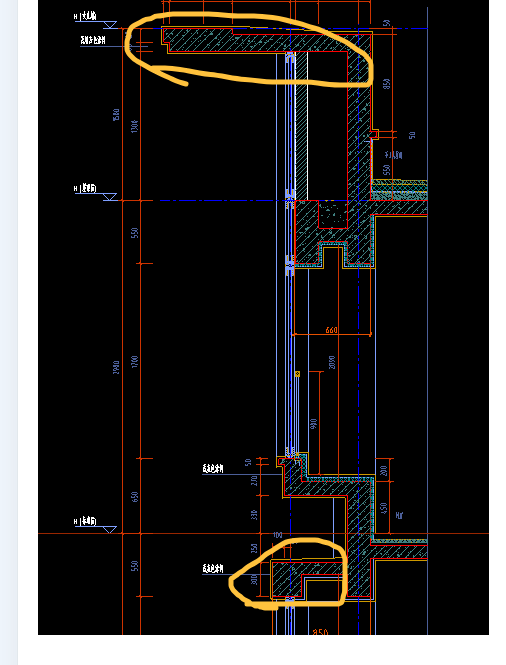
Task: Select the 330 dimension in lower dimension chain
Action: click(254, 515)
